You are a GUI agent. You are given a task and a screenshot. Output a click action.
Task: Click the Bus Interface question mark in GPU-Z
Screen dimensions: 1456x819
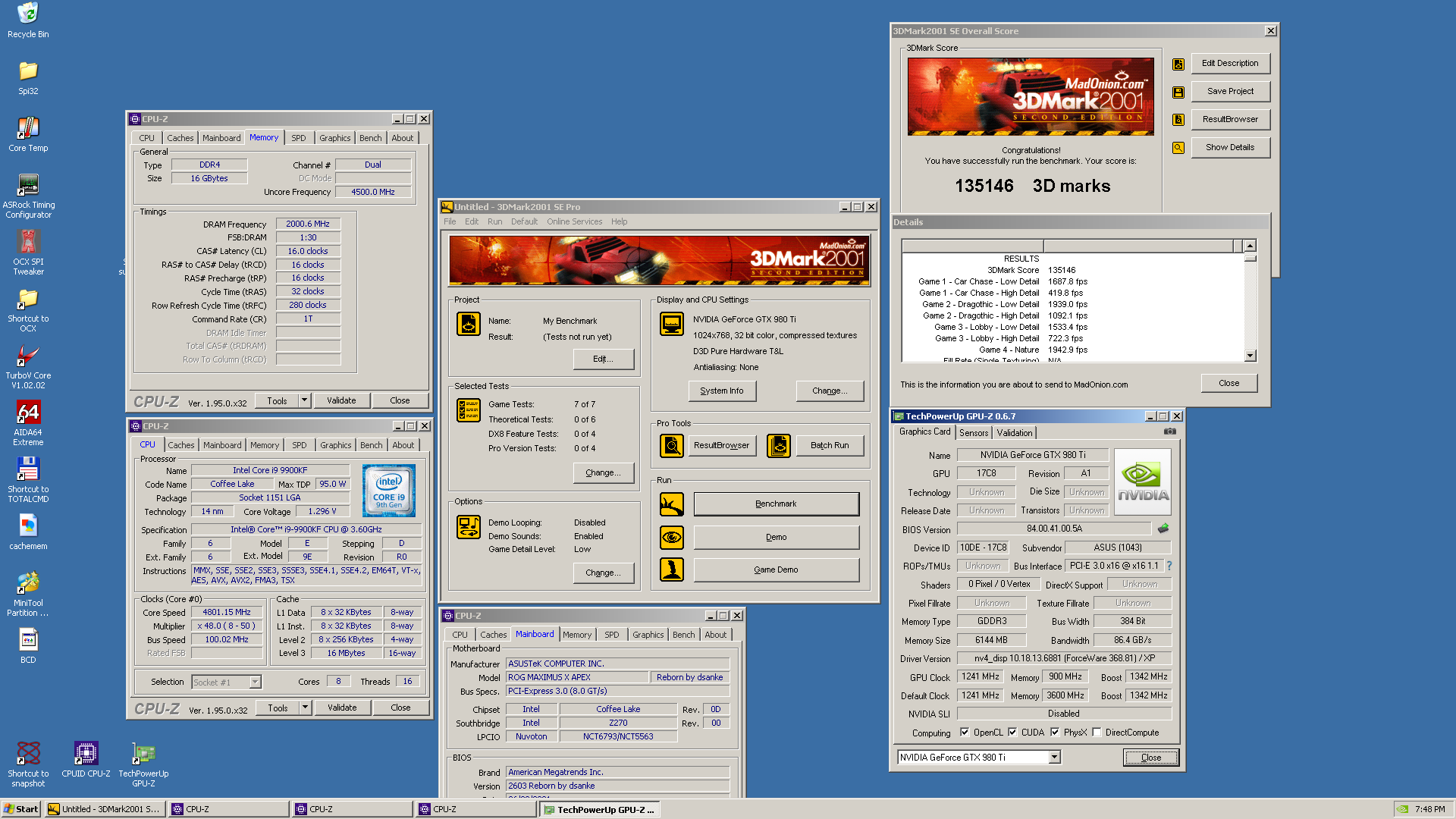(1169, 566)
